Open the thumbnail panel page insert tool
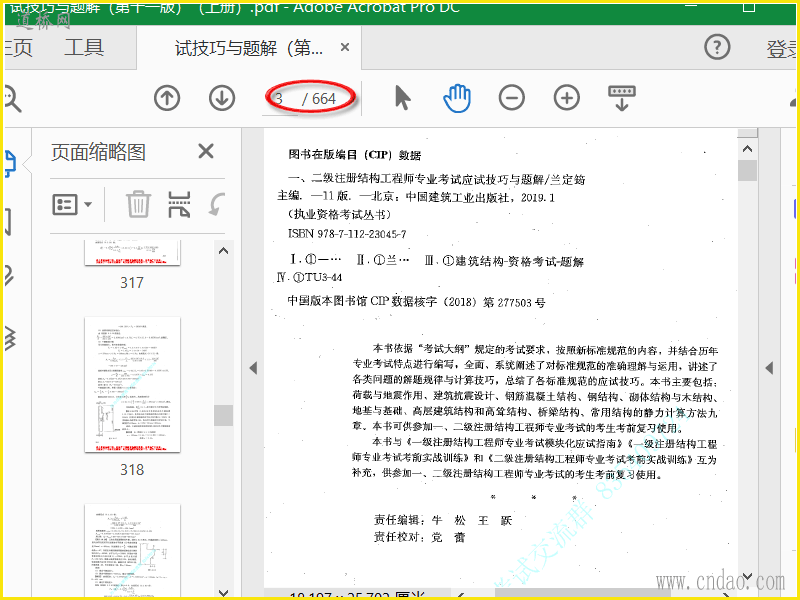The width and height of the screenshot is (800, 600). (x=179, y=205)
